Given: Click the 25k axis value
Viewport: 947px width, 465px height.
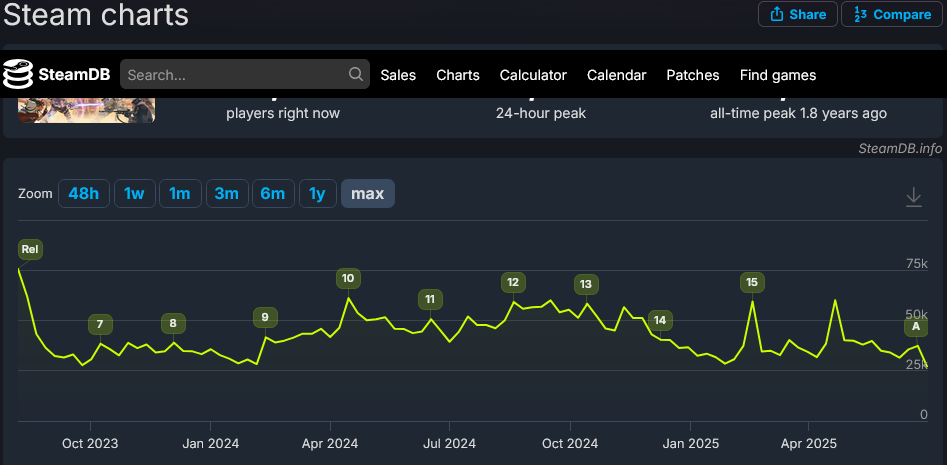Looking at the screenshot, I should (916, 364).
